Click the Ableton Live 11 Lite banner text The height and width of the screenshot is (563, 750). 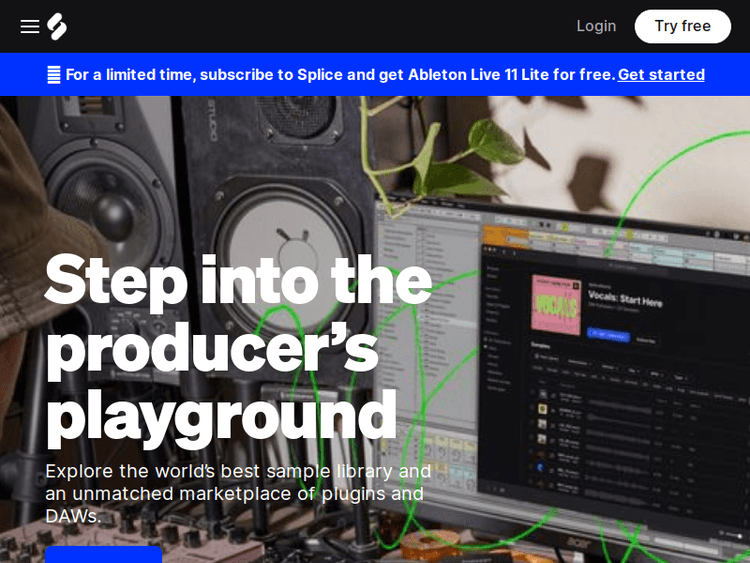click(x=340, y=75)
